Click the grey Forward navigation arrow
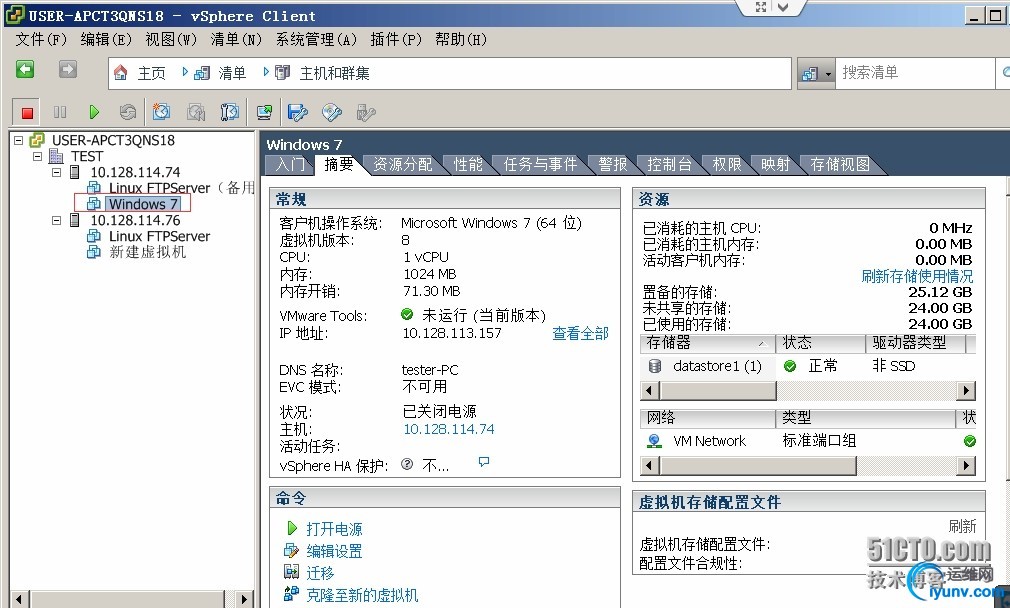1010x608 pixels. [68, 69]
